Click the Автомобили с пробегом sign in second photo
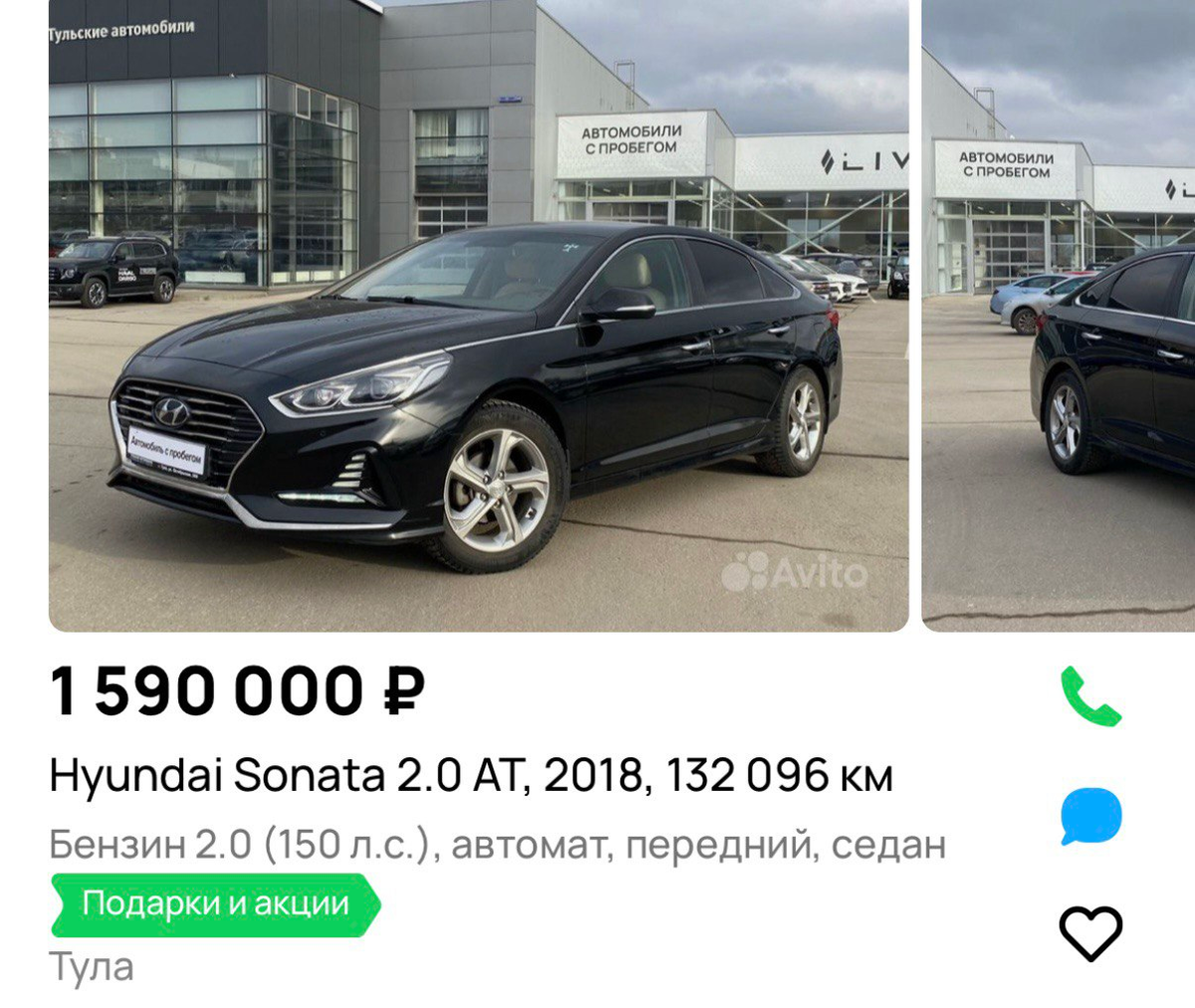The image size is (1195, 1008). pyautogui.click(x=1006, y=165)
